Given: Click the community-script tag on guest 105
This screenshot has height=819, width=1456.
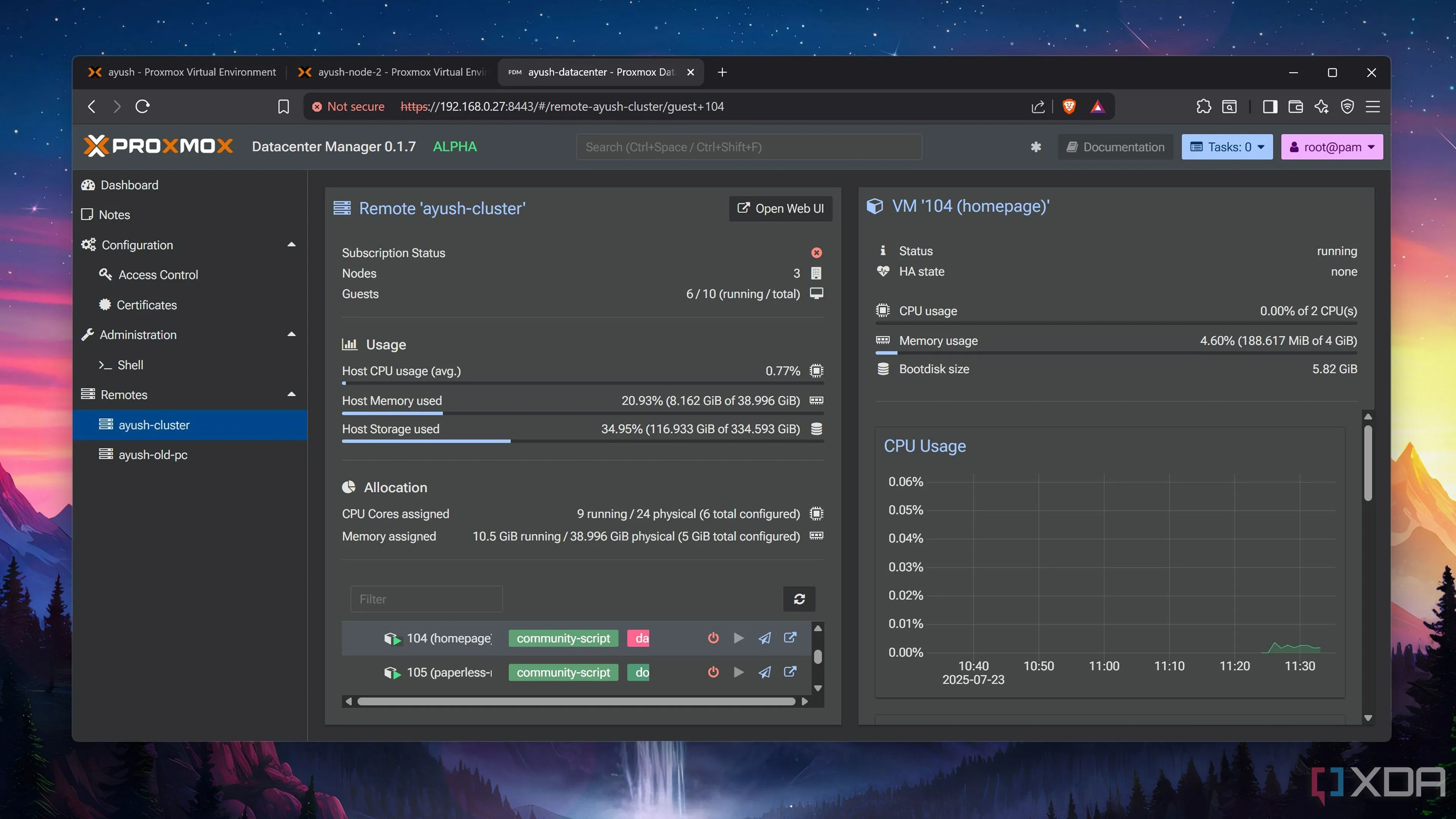Looking at the screenshot, I should [x=563, y=672].
